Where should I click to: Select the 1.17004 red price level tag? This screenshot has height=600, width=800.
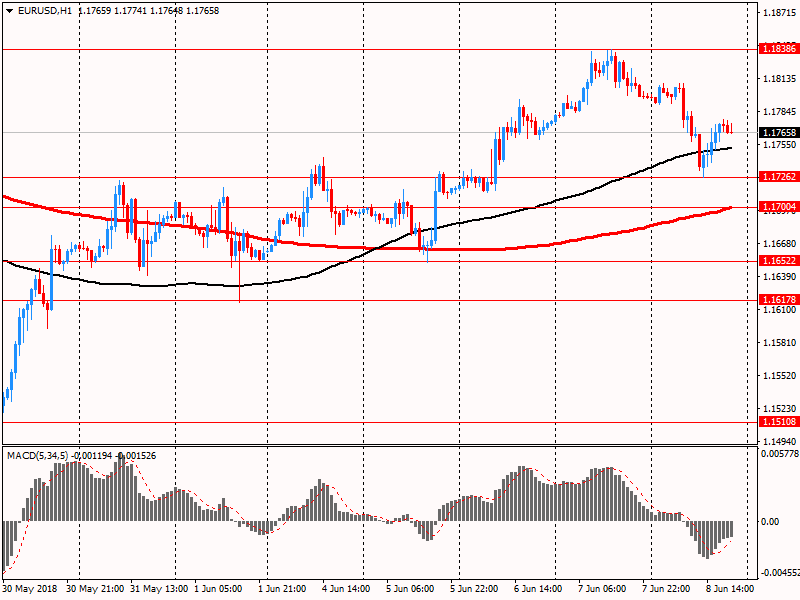pyautogui.click(x=779, y=207)
